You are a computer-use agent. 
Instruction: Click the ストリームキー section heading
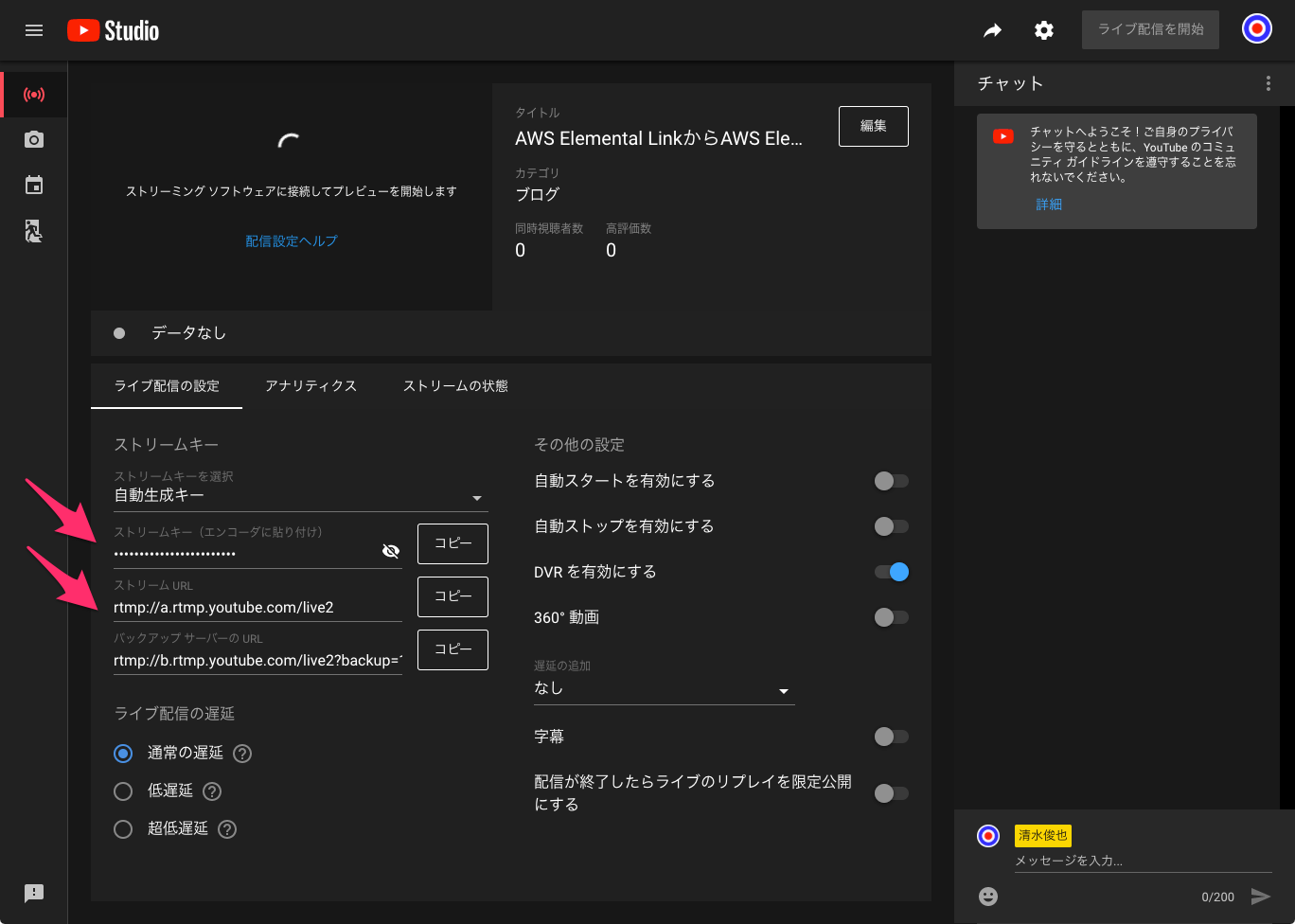click(x=167, y=445)
